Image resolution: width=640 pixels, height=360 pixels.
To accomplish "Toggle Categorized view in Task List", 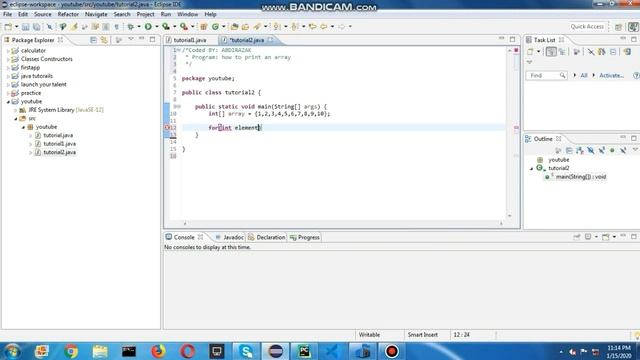I will 551,52.
